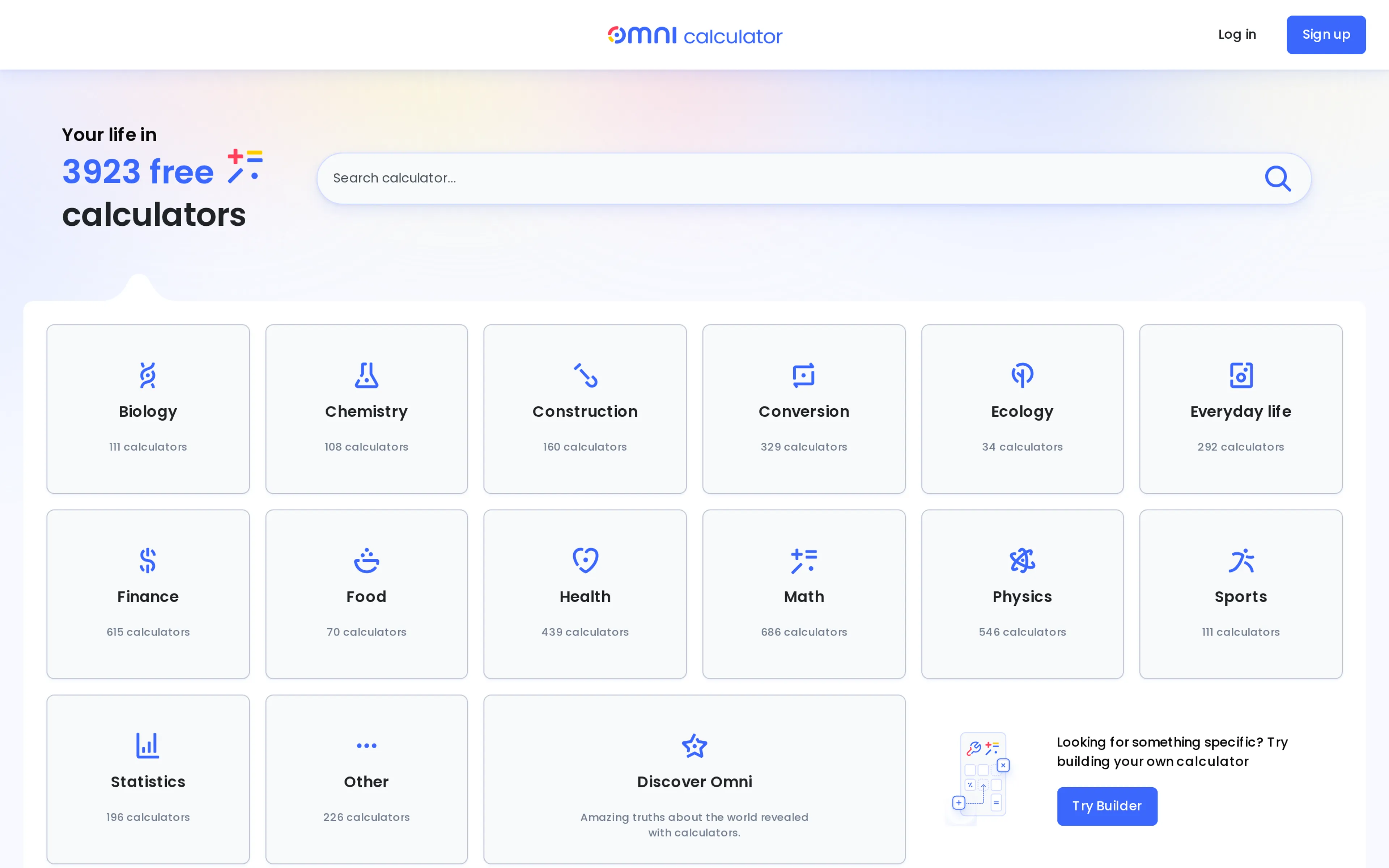
Task: Click the Sports runner icon
Action: coord(1241,560)
